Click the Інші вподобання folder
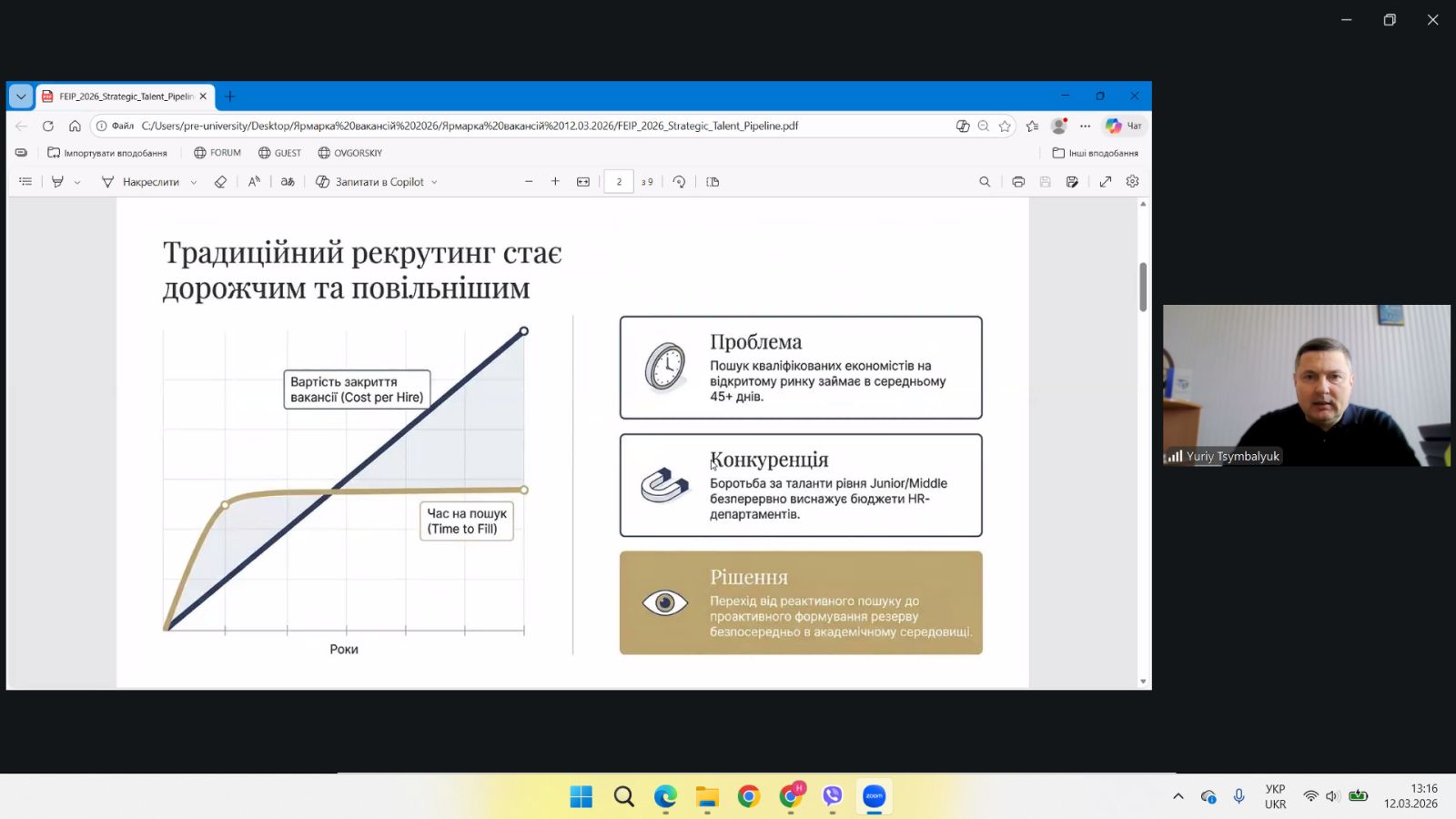1456x819 pixels. [1095, 153]
